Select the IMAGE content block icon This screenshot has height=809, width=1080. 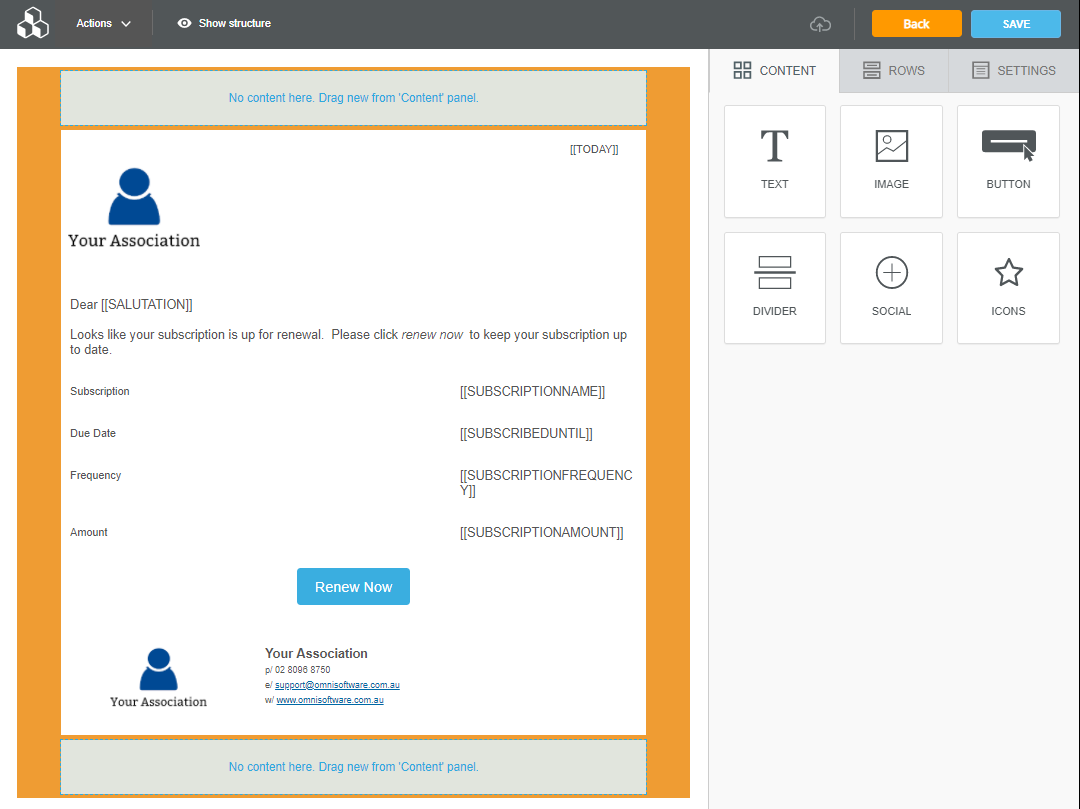[x=891, y=160]
